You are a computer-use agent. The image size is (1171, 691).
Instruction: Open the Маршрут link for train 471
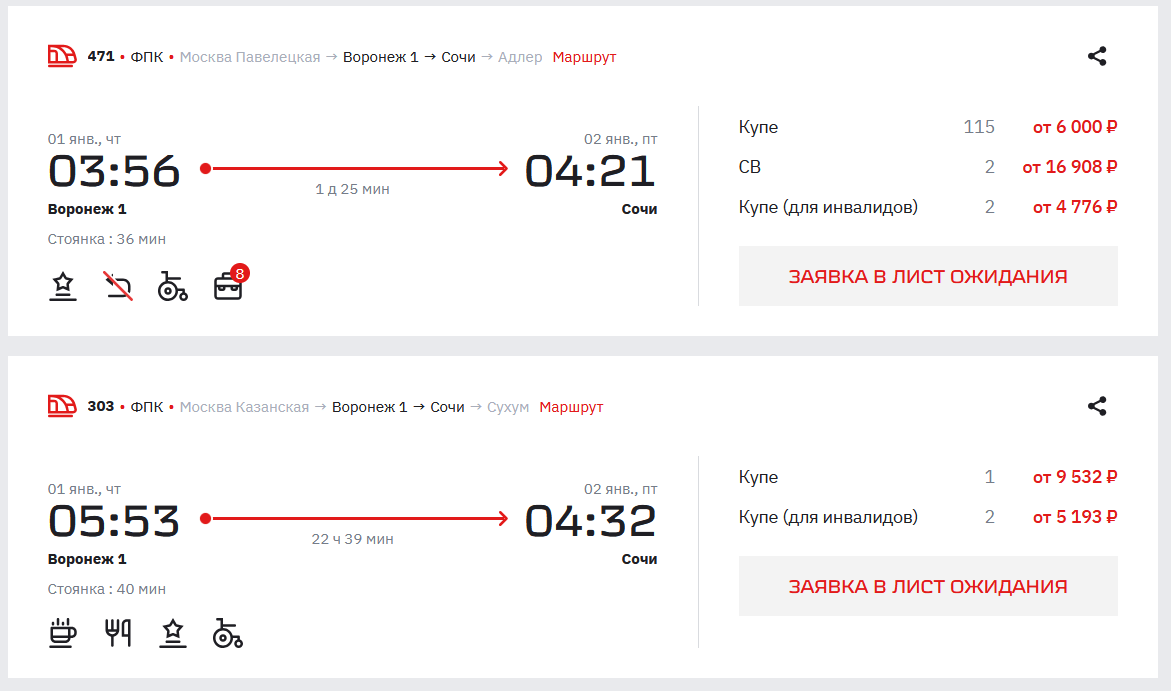[x=584, y=57]
